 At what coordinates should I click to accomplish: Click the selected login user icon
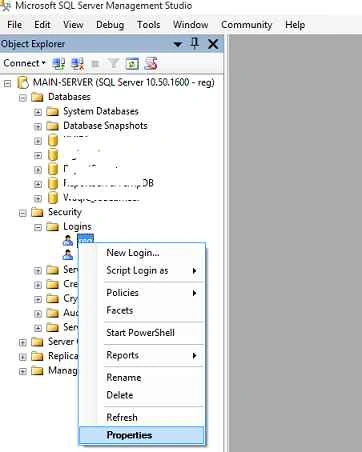(x=68, y=241)
